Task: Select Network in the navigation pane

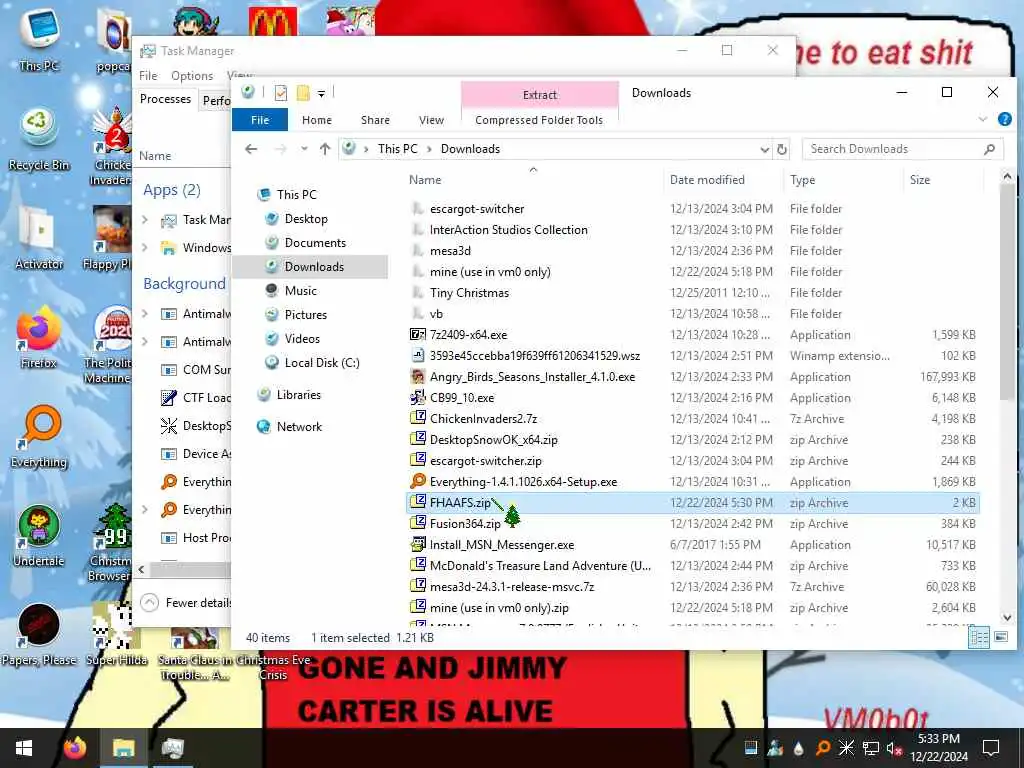Action: click(x=299, y=427)
